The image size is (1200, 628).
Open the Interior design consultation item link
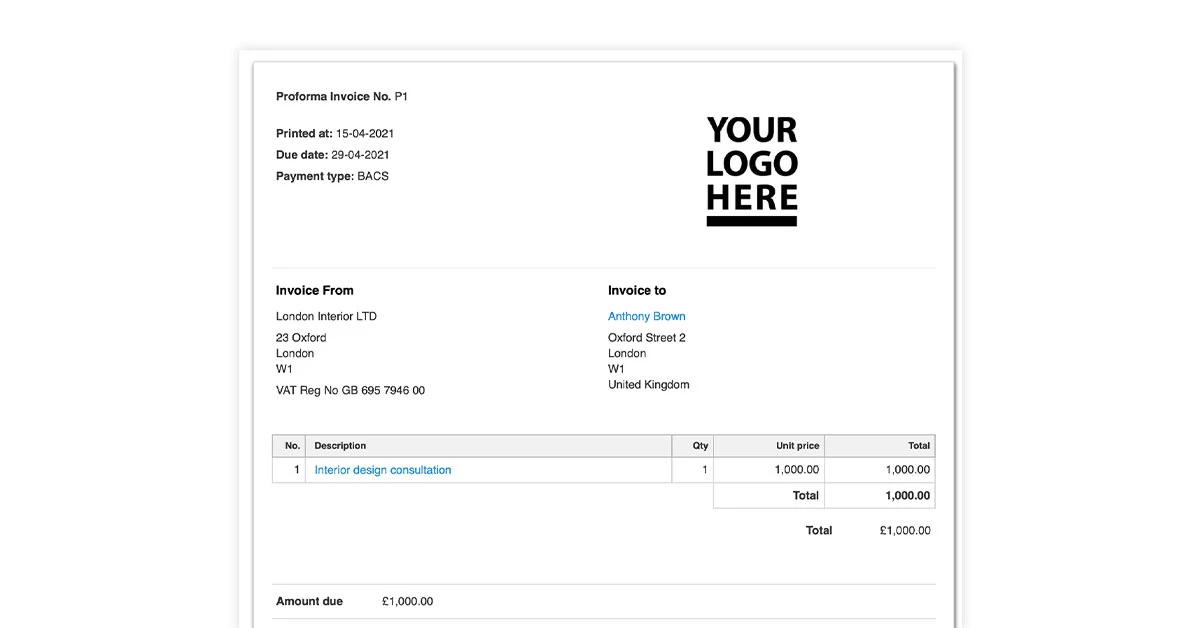pyautogui.click(x=381, y=469)
